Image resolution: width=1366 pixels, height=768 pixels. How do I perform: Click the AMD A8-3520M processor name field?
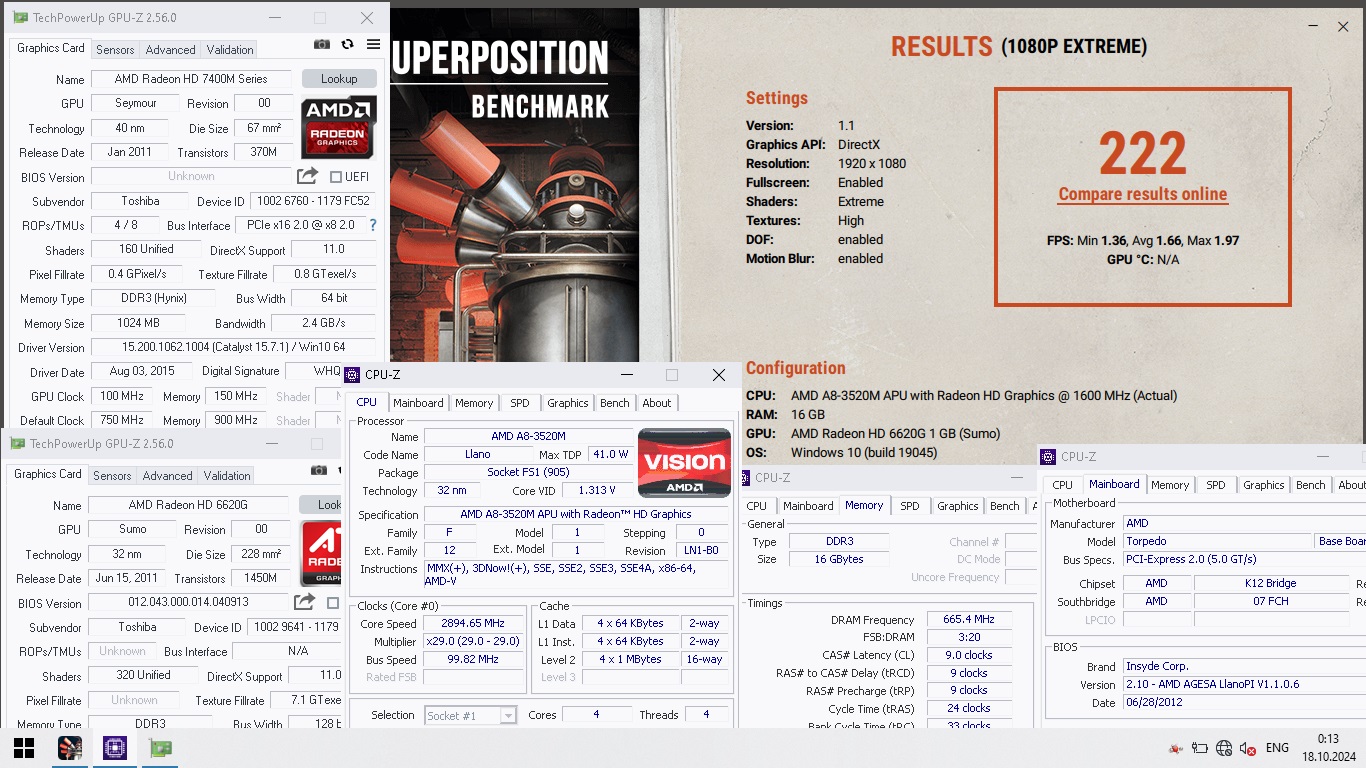click(x=528, y=437)
